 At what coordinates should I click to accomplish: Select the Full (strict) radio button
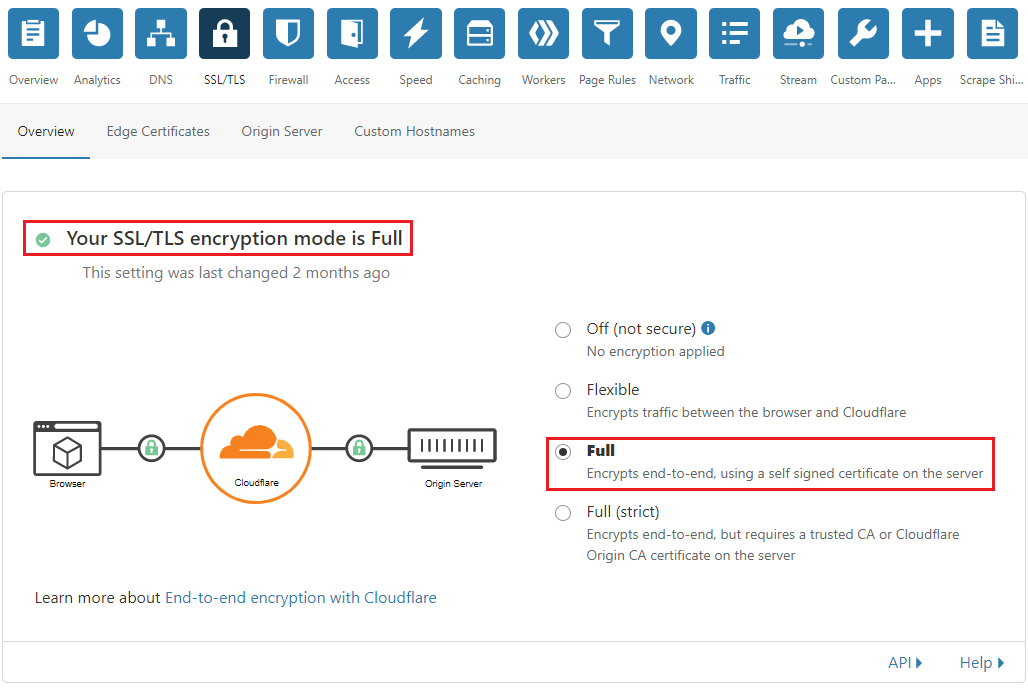pyautogui.click(x=563, y=513)
